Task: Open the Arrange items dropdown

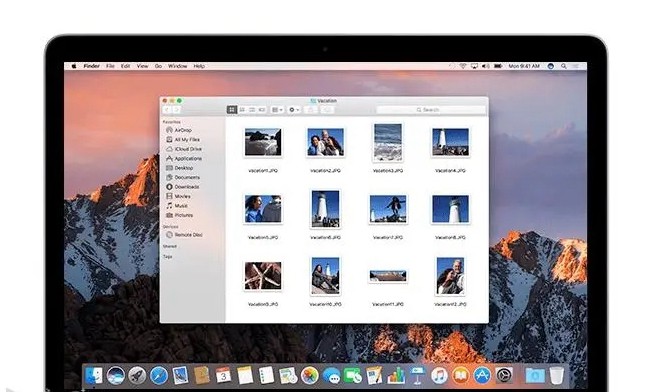Action: (277, 110)
